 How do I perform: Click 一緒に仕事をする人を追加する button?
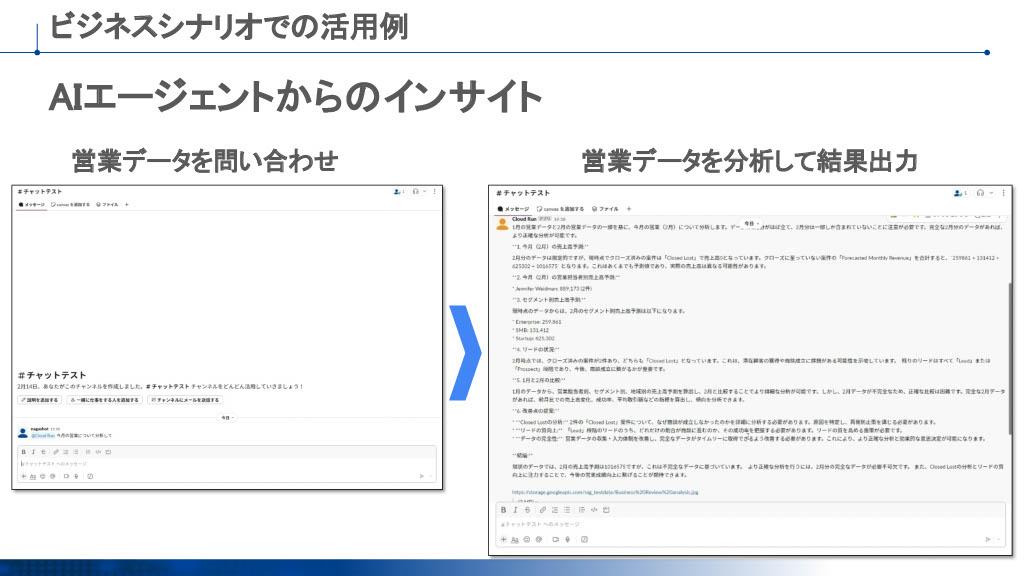coord(104,400)
